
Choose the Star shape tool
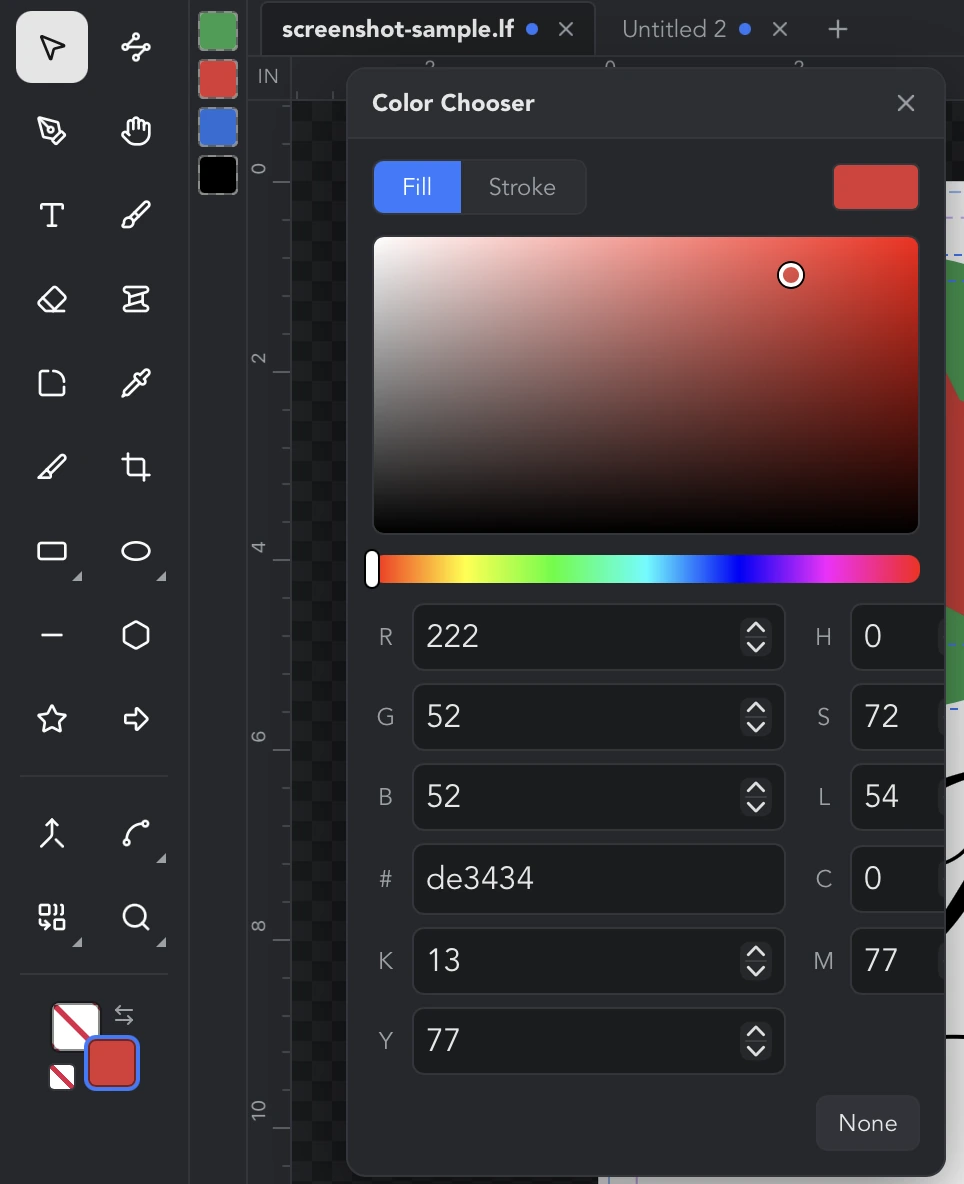click(51, 719)
